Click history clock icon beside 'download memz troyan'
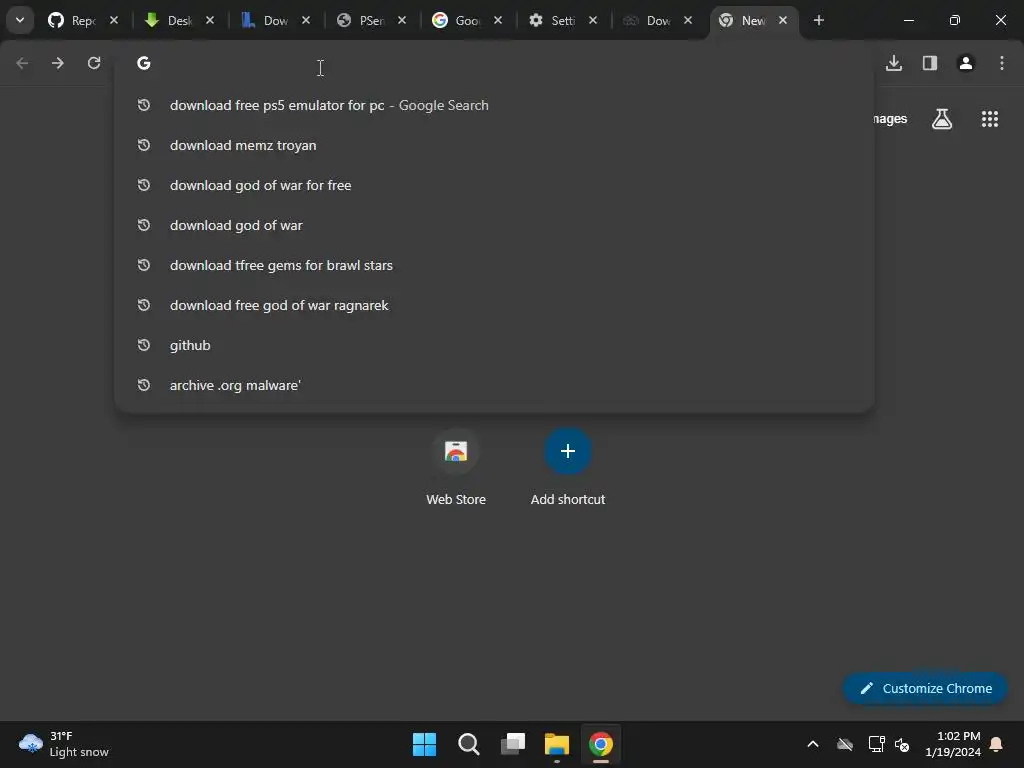 pyautogui.click(x=144, y=145)
